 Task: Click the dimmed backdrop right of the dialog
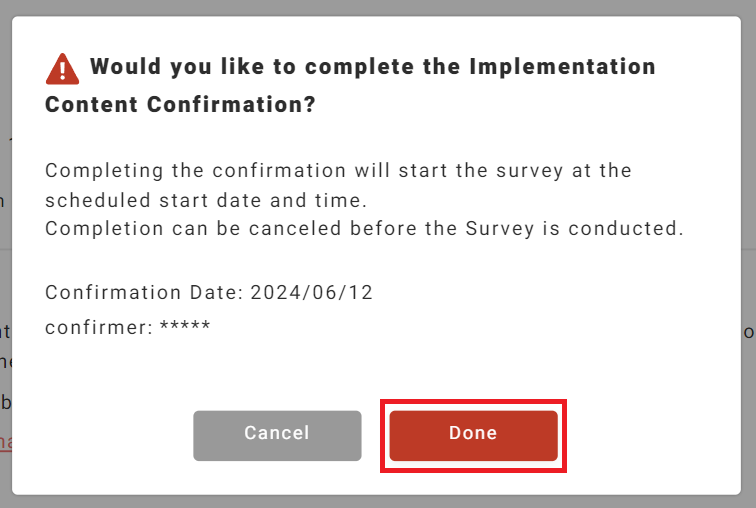[x=749, y=250]
